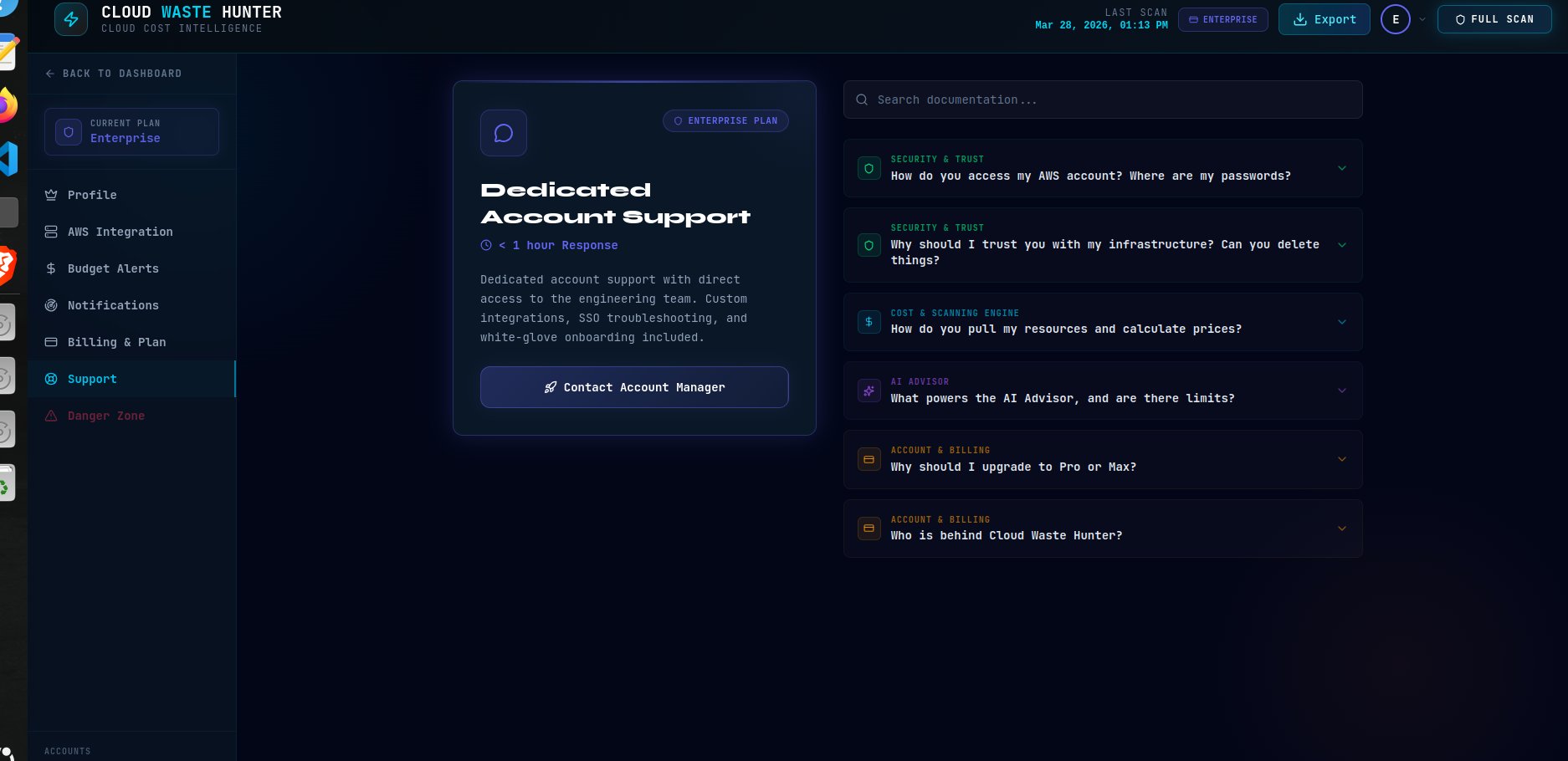Viewport: 1568px width, 761px height.
Task: Click the "COST & SCANNING ENGINE" category label
Action: click(955, 313)
